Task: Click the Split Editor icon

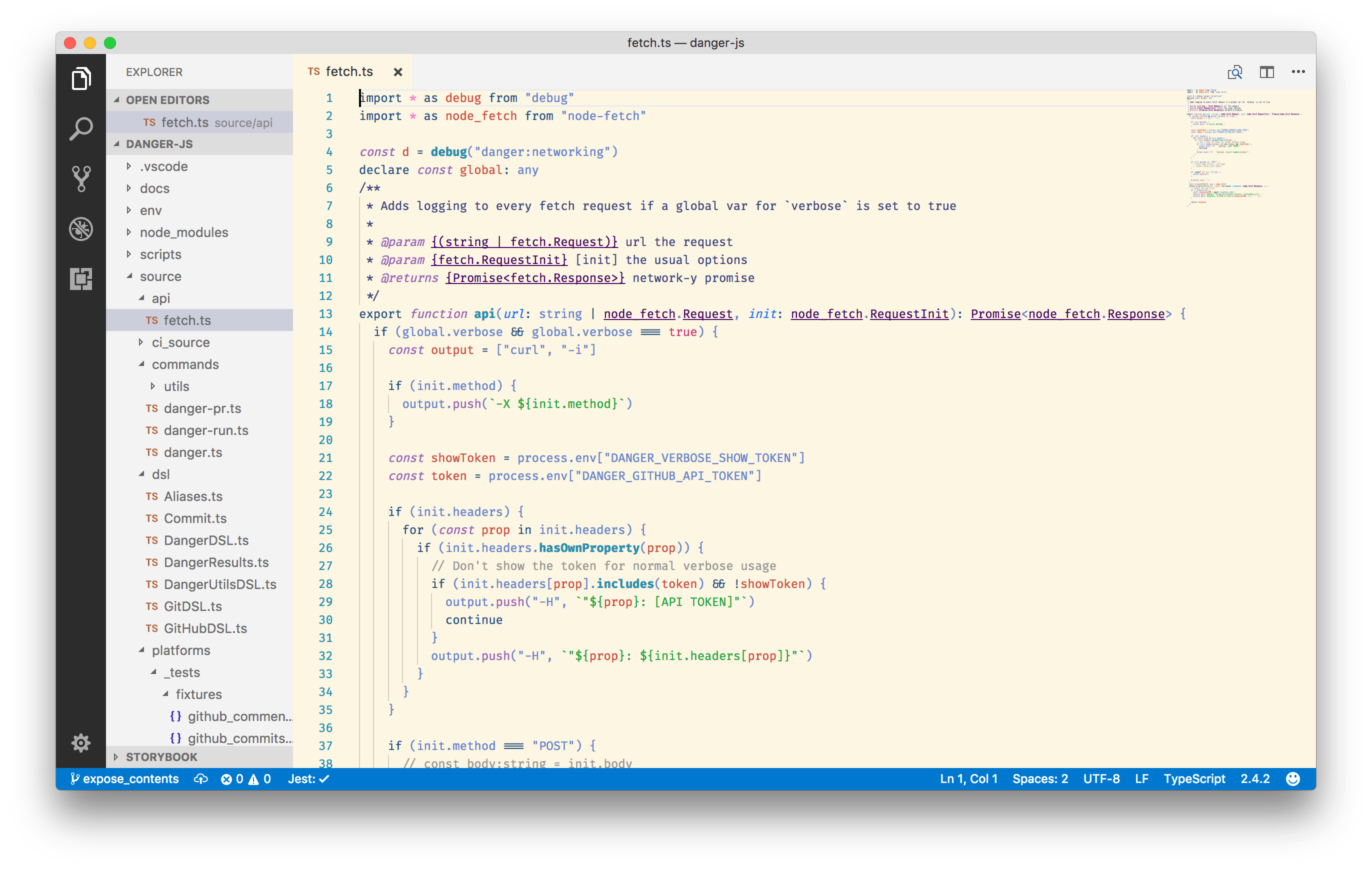Action: click(x=1266, y=72)
